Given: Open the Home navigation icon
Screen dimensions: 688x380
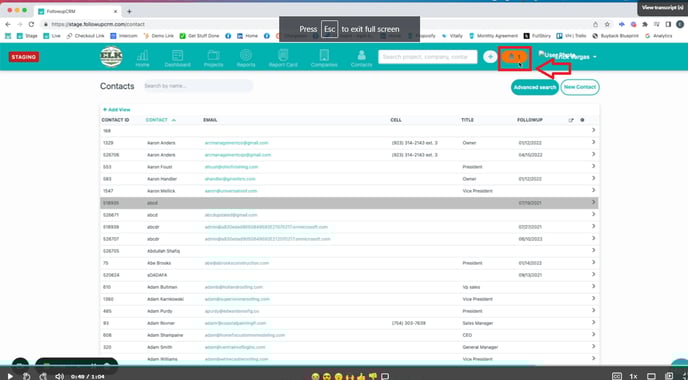Looking at the screenshot, I should point(142,58).
